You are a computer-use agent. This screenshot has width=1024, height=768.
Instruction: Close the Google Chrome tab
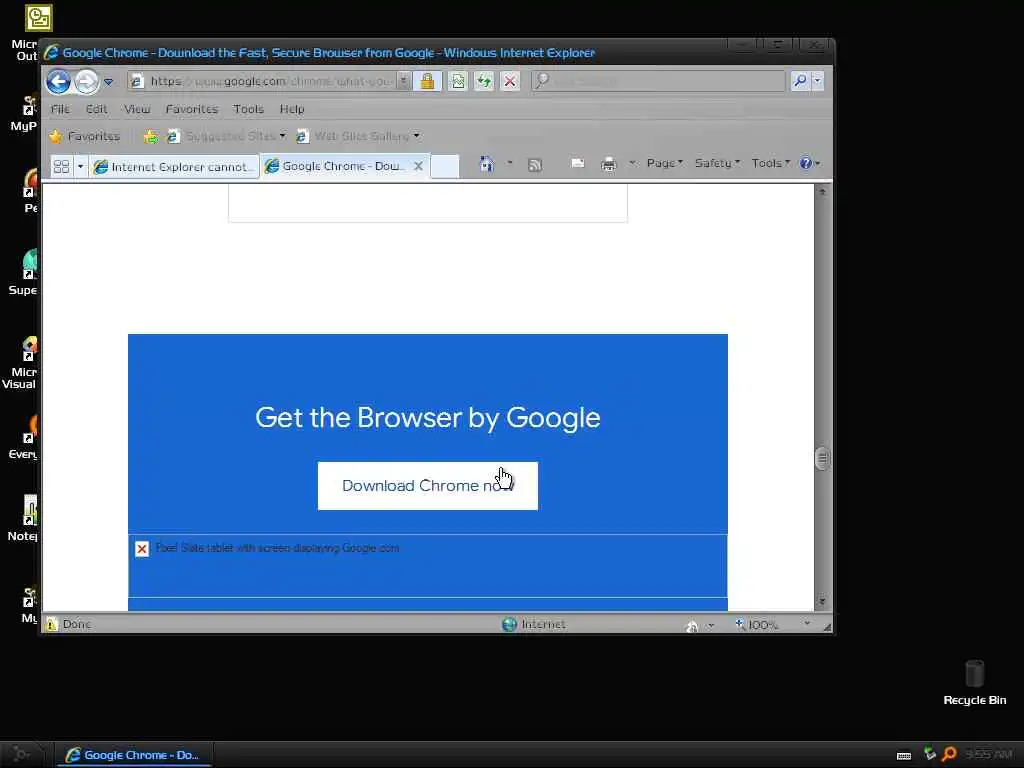tap(419, 166)
